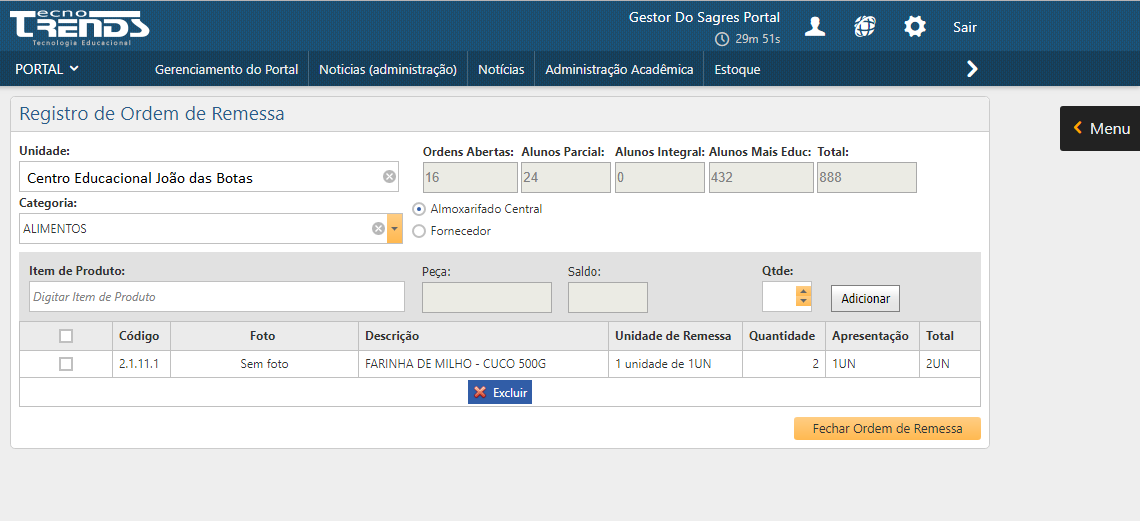Viewport: 1140px width, 521px height.
Task: Click the globe language icon
Action: point(864,27)
